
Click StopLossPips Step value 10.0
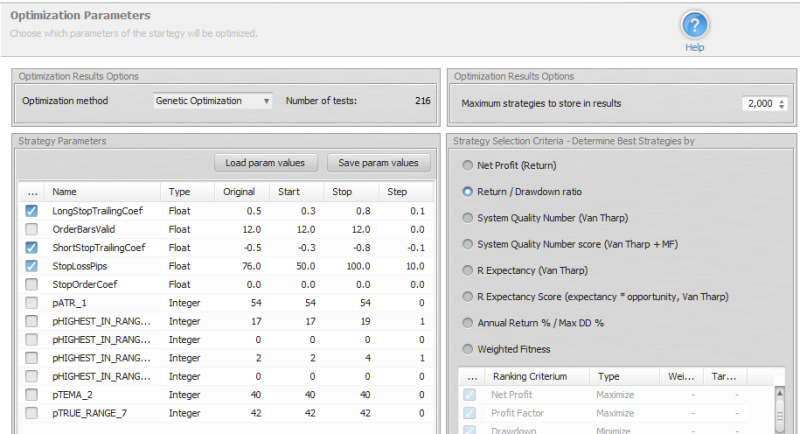415,266
